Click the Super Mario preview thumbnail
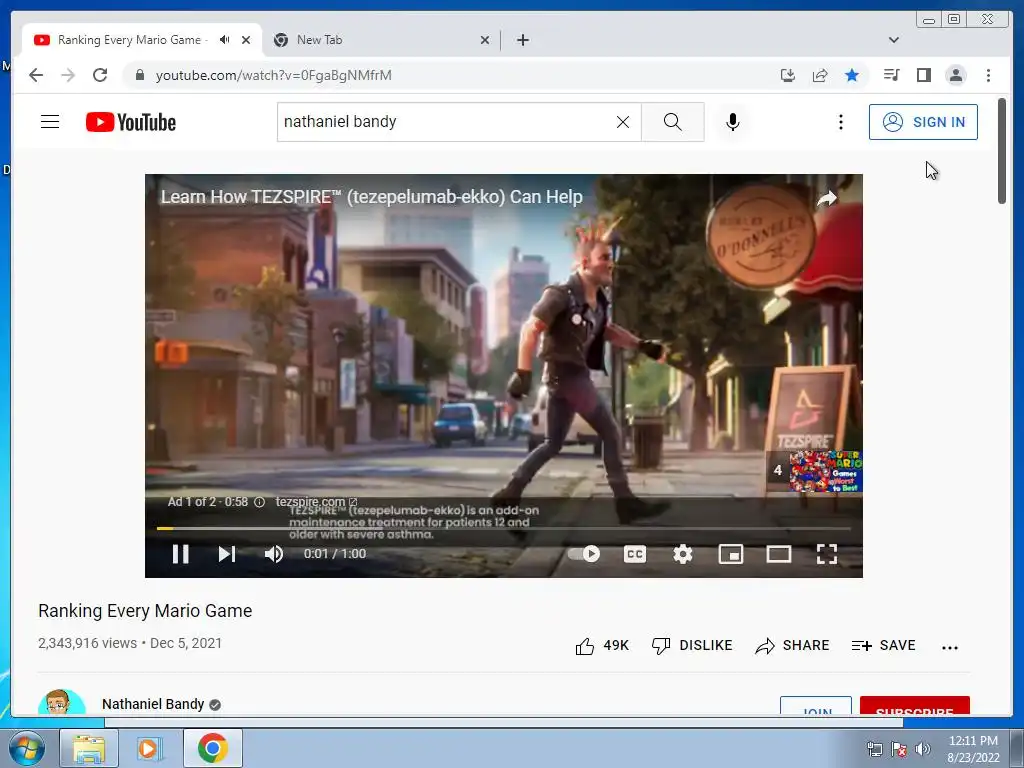1024x768 pixels. tap(825, 471)
